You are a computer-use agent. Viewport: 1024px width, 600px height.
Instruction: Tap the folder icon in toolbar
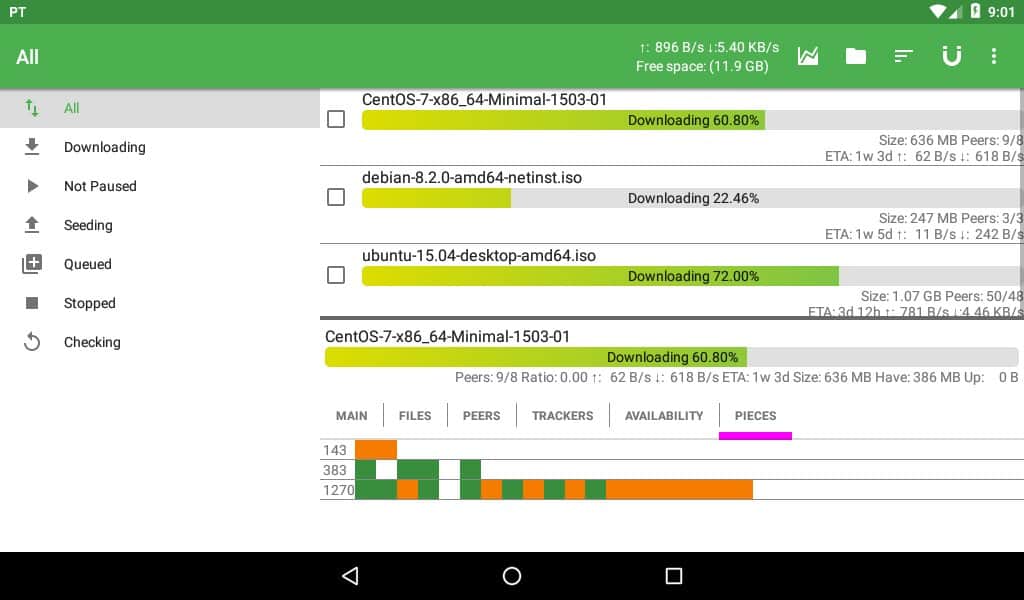[x=856, y=56]
